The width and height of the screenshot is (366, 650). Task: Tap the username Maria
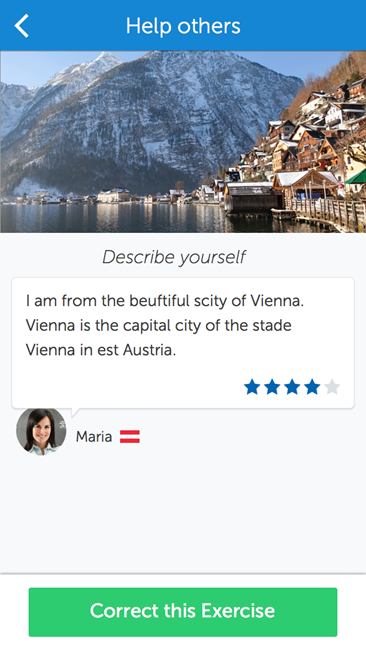(x=94, y=437)
